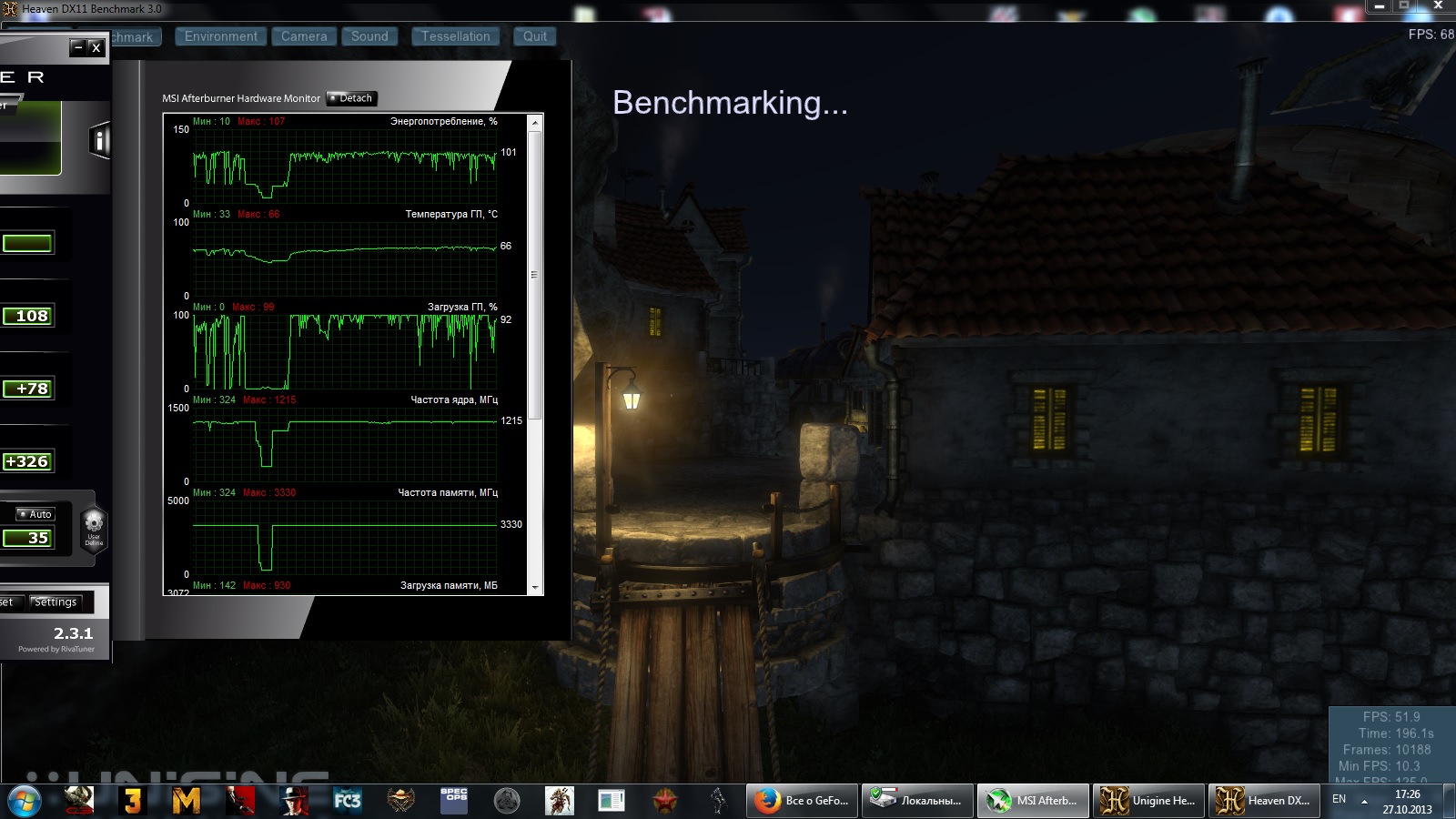Click the Afterburner version 2.3.1 label
The image size is (1456, 819).
point(73,633)
